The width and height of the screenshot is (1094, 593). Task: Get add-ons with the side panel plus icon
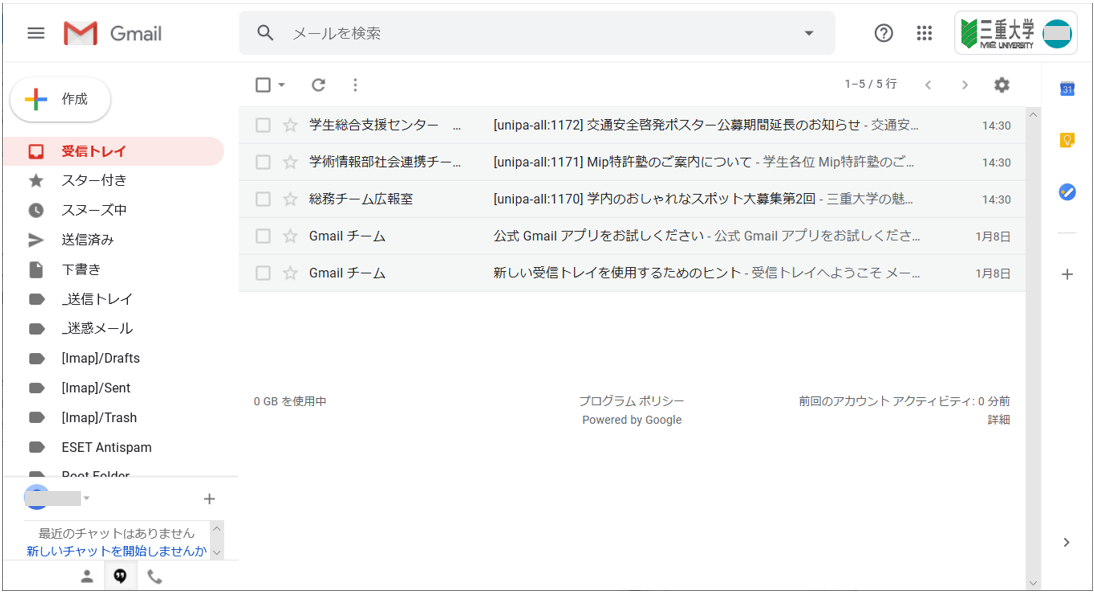pyautogui.click(x=1067, y=274)
